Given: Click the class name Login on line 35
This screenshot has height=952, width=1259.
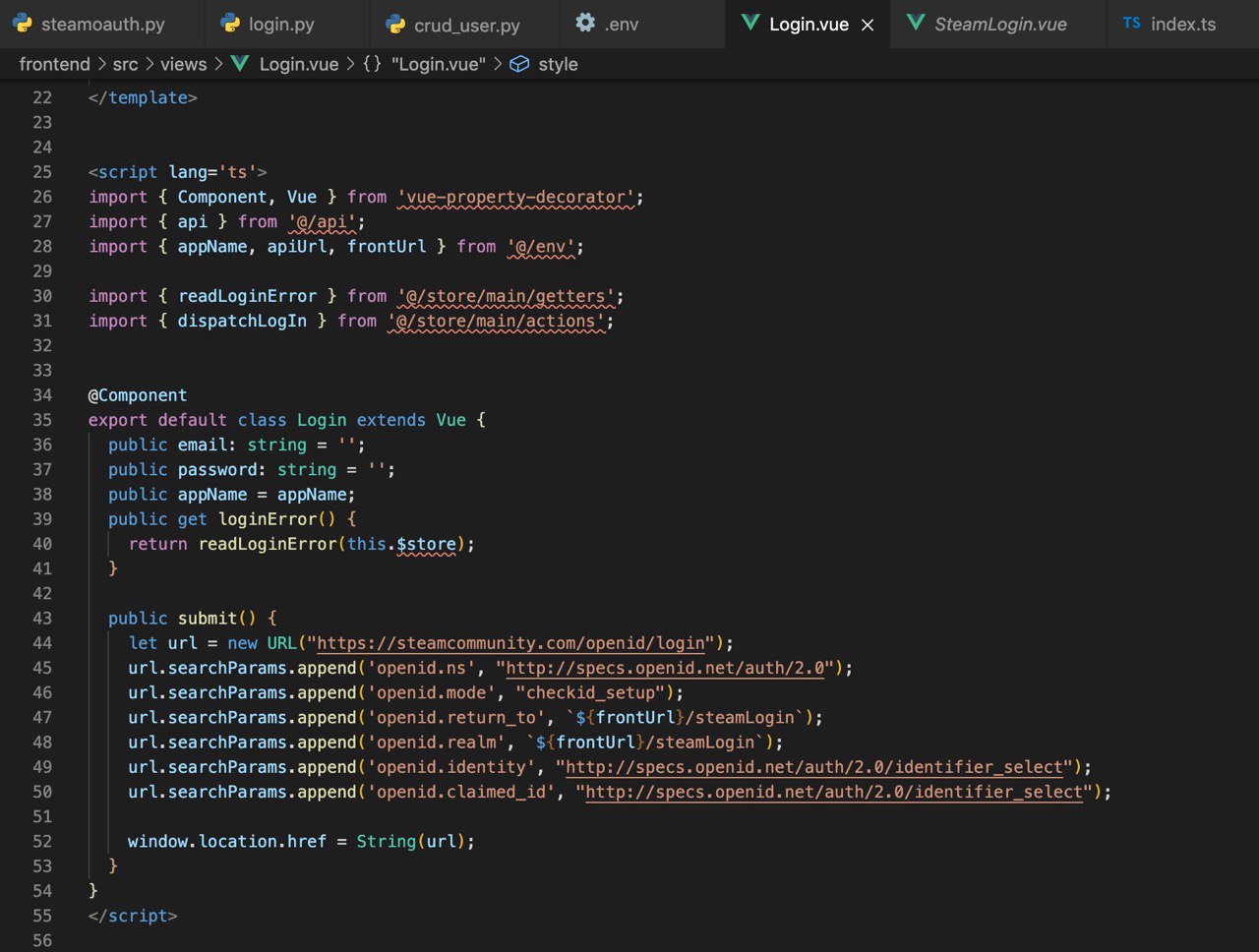Looking at the screenshot, I should pos(322,420).
